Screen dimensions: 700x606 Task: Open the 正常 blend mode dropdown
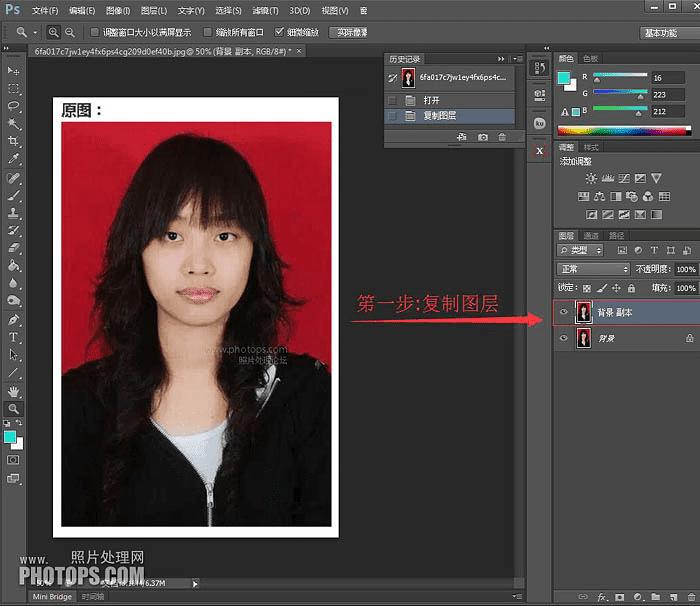[593, 269]
